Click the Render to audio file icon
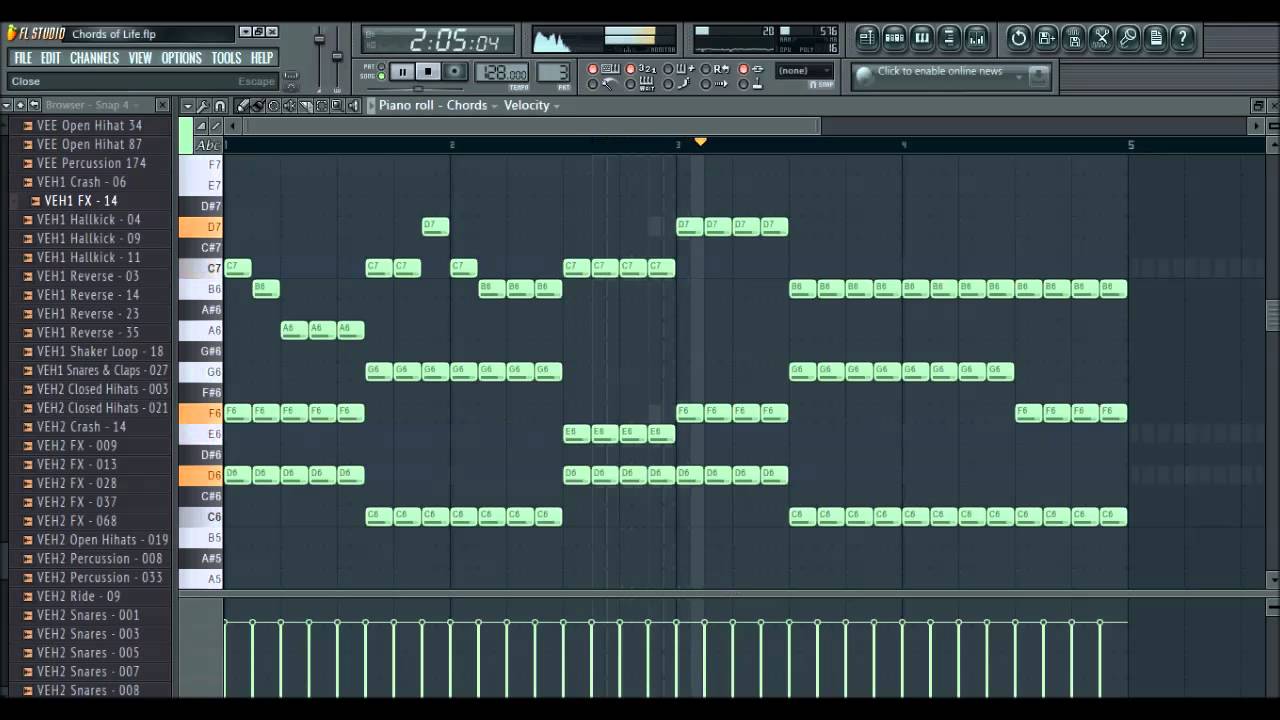 (1074, 38)
